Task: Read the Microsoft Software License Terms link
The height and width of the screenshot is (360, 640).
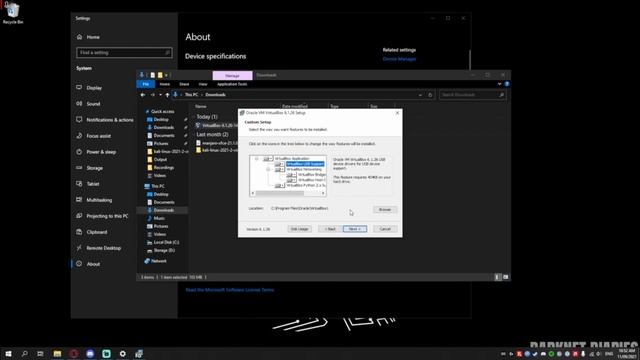Action: 230,290
